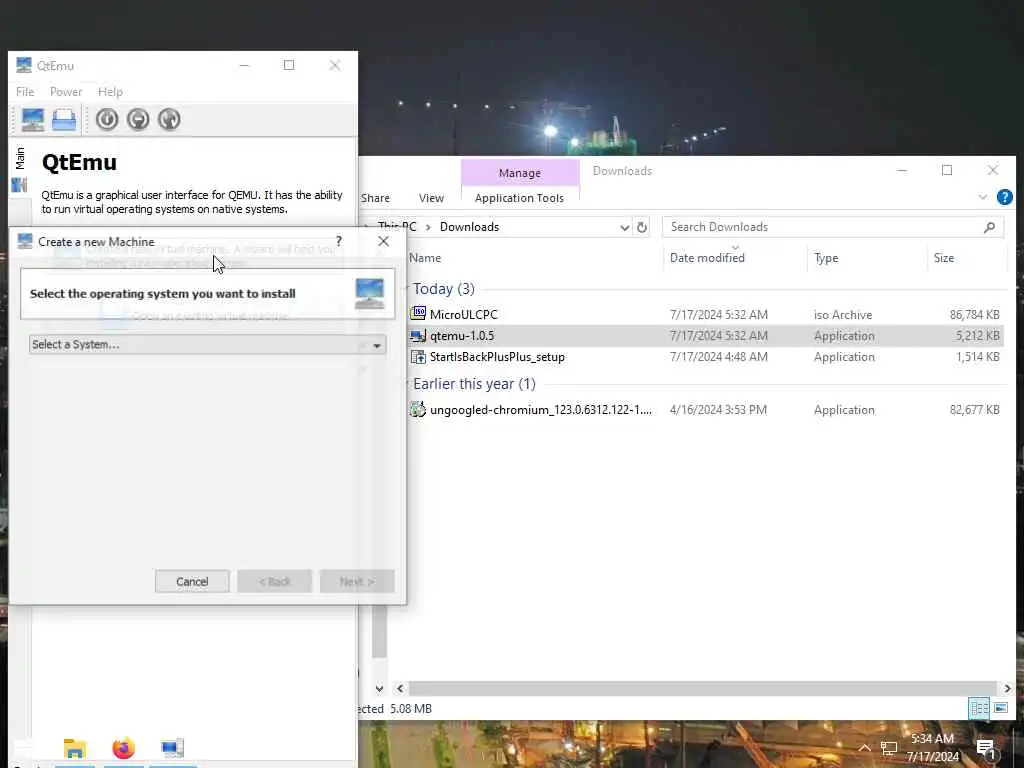The width and height of the screenshot is (1024, 768).
Task: Click the navigation pane scroll down arrow
Action: pos(379,688)
